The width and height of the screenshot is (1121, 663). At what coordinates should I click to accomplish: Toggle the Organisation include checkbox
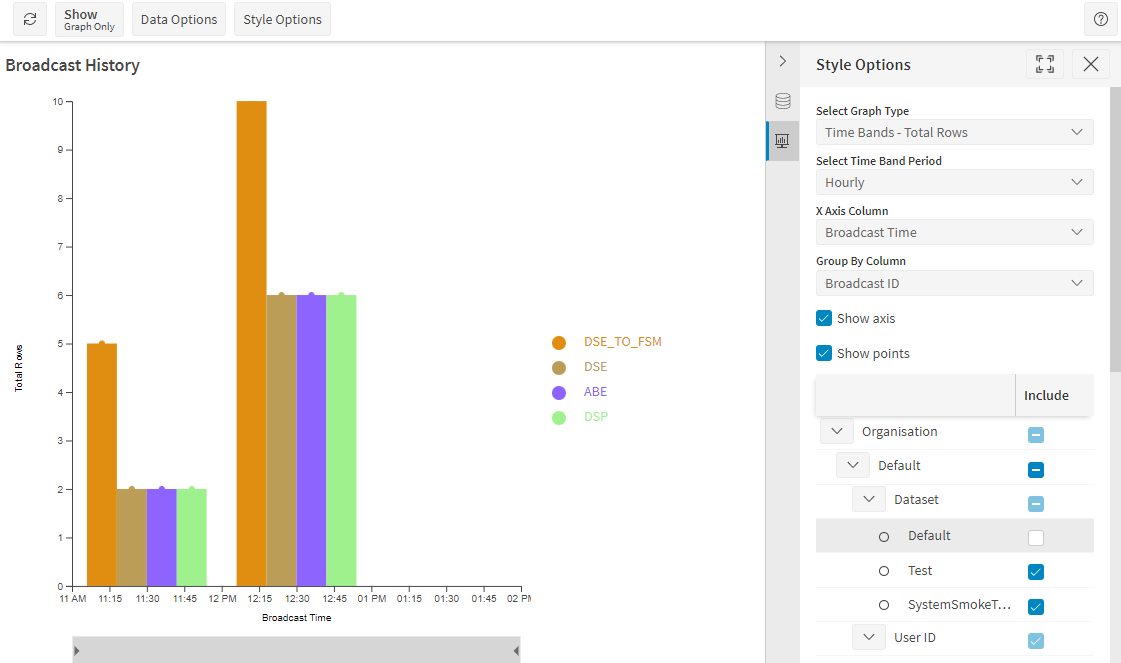click(x=1036, y=435)
